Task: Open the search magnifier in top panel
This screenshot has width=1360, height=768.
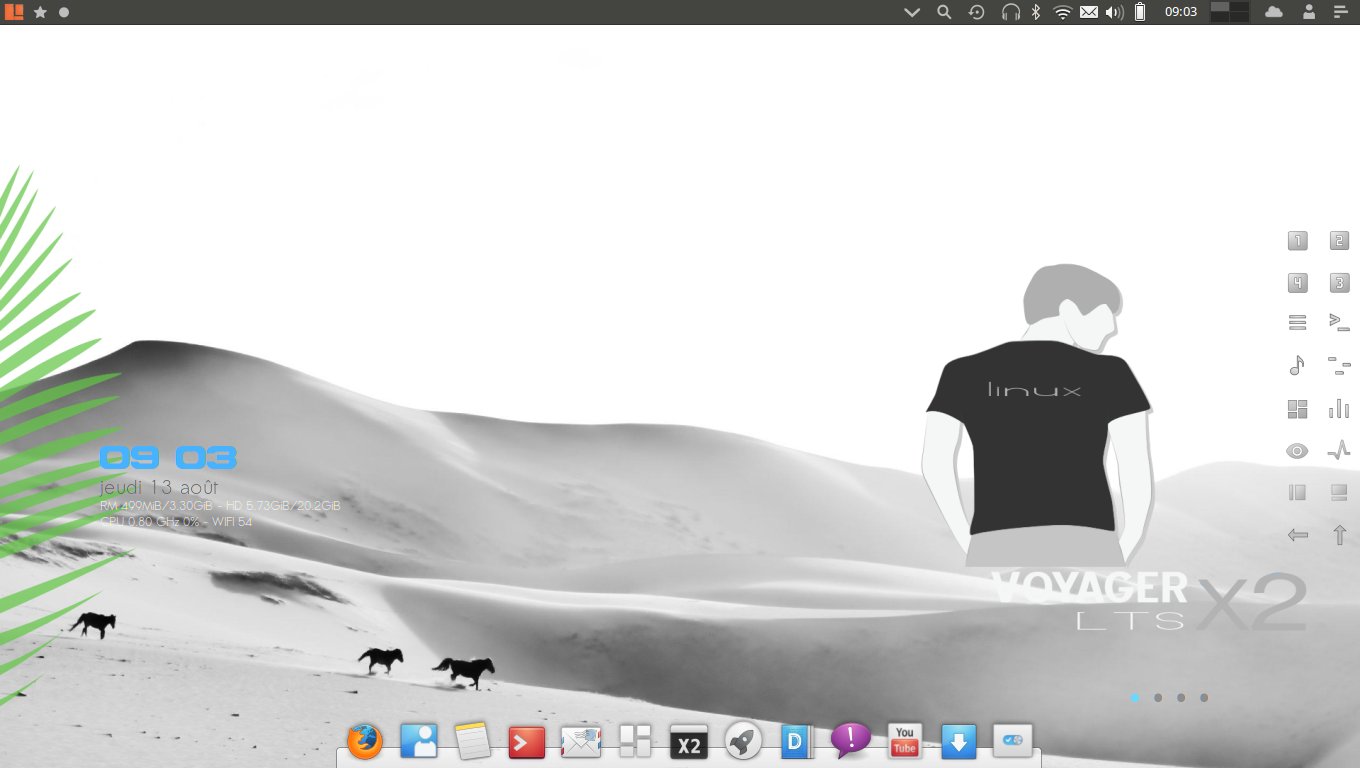Action: pos(944,12)
